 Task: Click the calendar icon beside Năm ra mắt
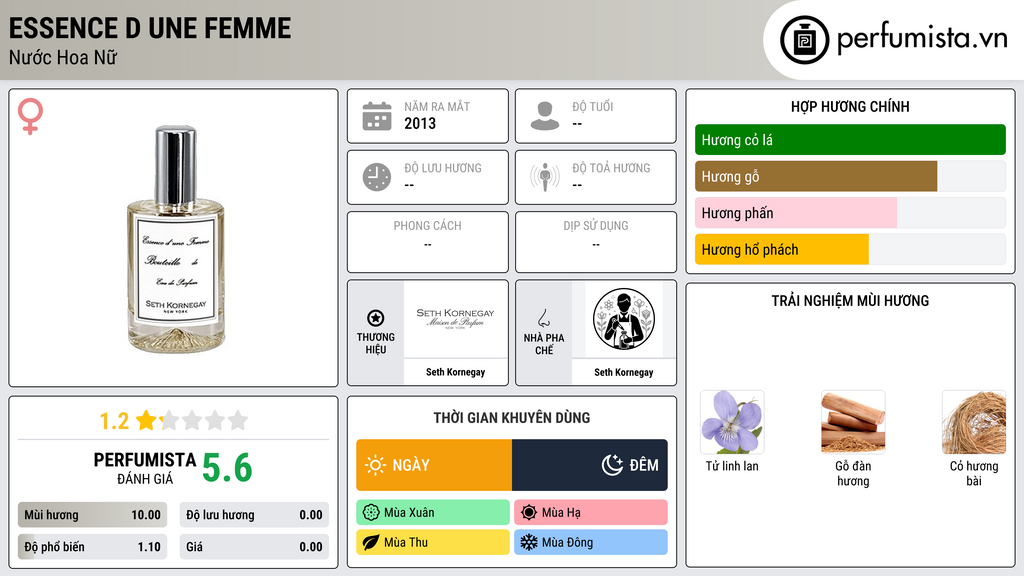(377, 116)
